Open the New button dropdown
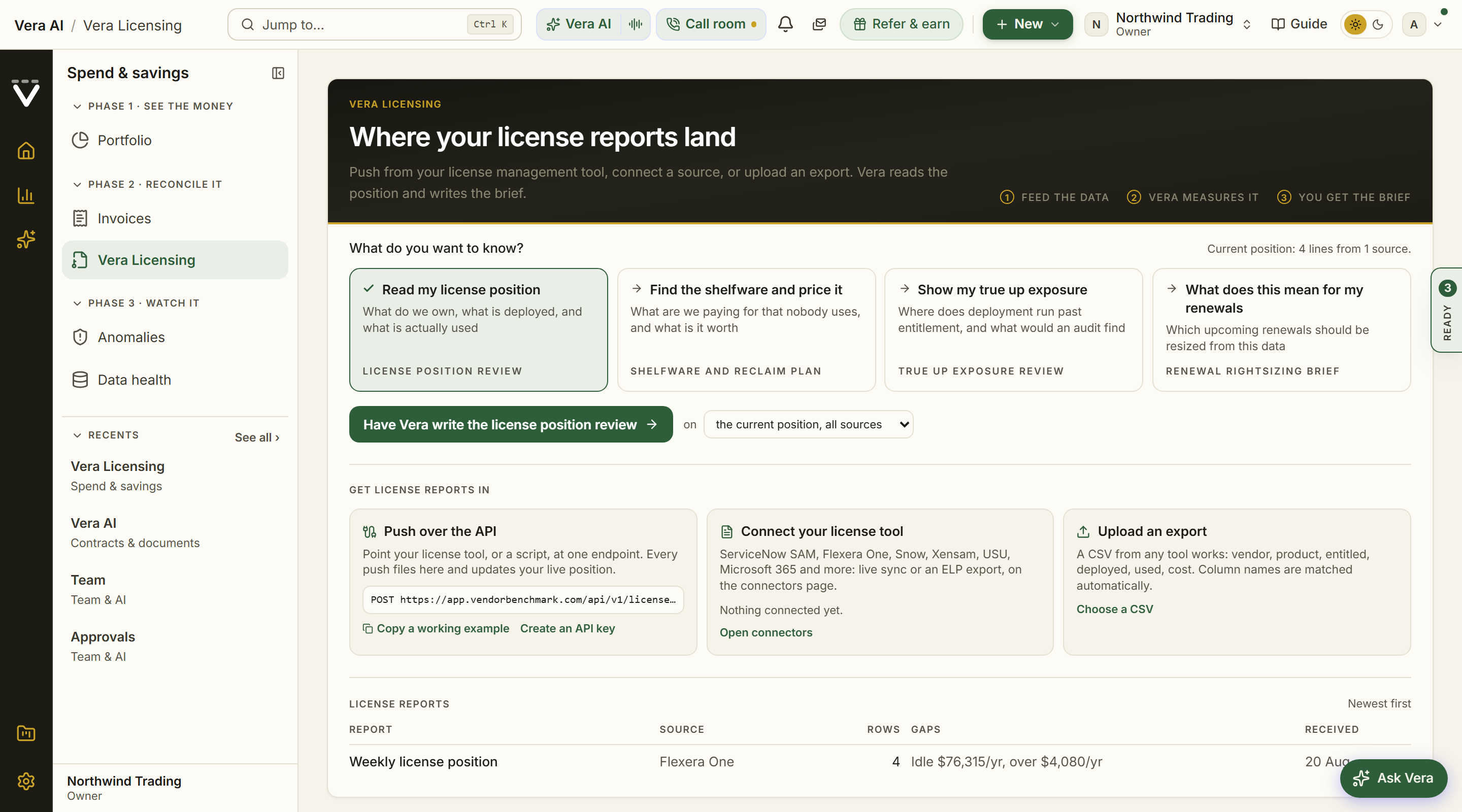Viewport: 1462px width, 812px height. click(x=1027, y=24)
